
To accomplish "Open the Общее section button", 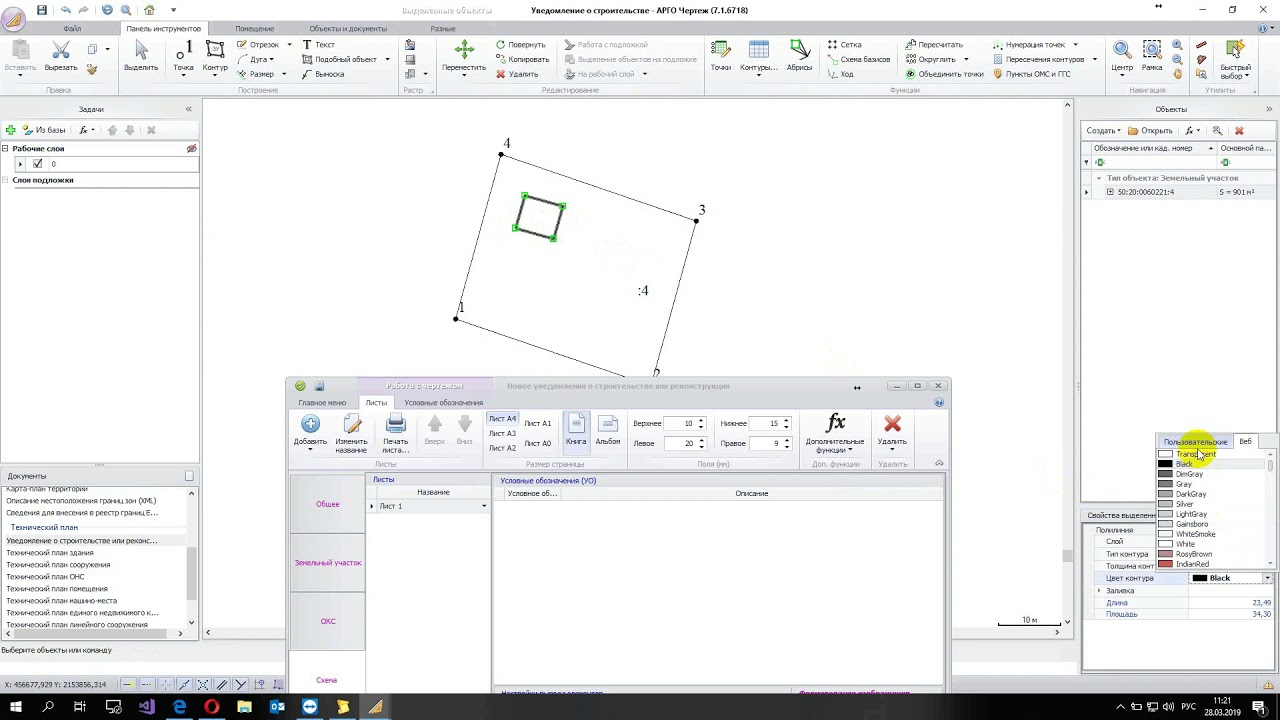I will click(328, 504).
